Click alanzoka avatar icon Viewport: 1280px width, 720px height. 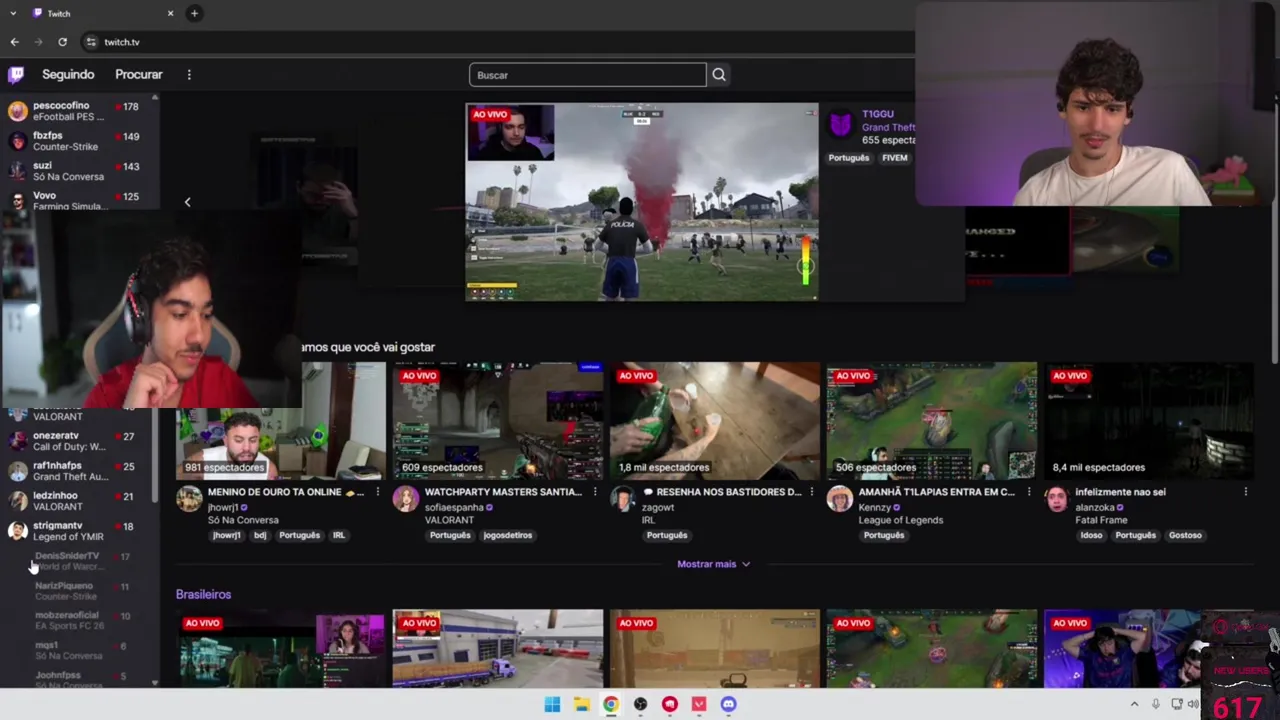tap(1056, 499)
